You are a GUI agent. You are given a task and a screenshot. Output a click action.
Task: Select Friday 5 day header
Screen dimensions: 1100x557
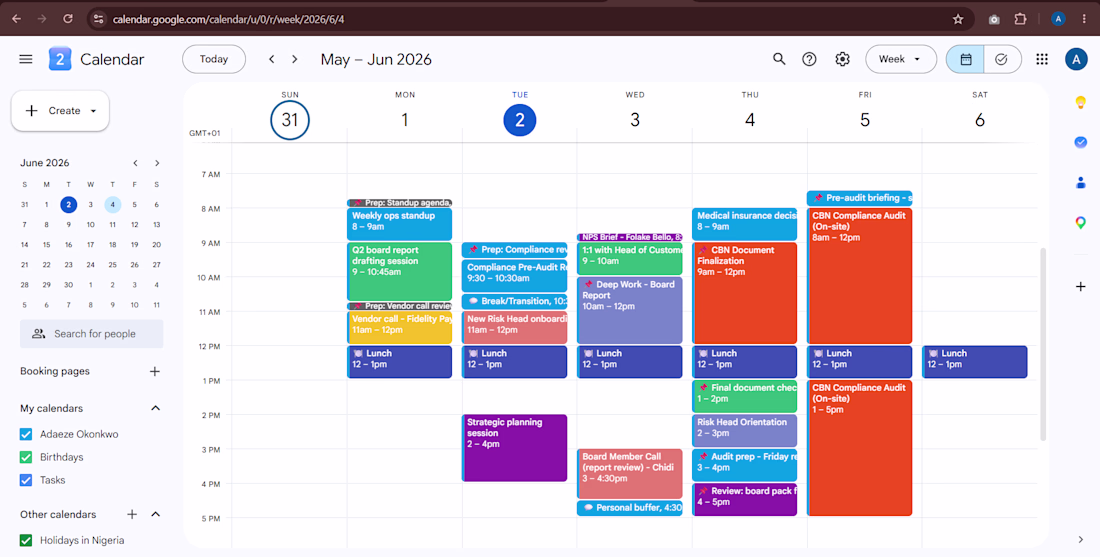tap(865, 120)
